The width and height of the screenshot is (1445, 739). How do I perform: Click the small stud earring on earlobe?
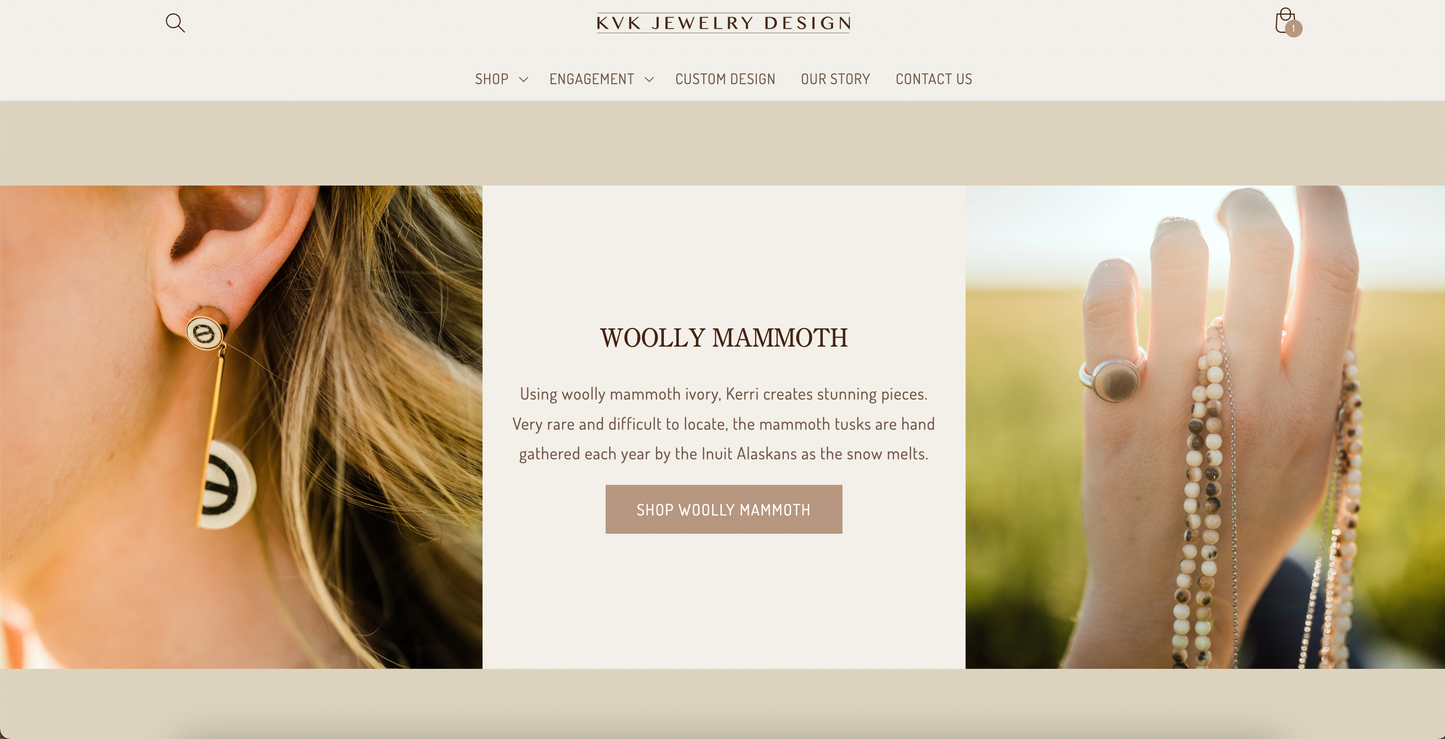[x=205, y=333]
